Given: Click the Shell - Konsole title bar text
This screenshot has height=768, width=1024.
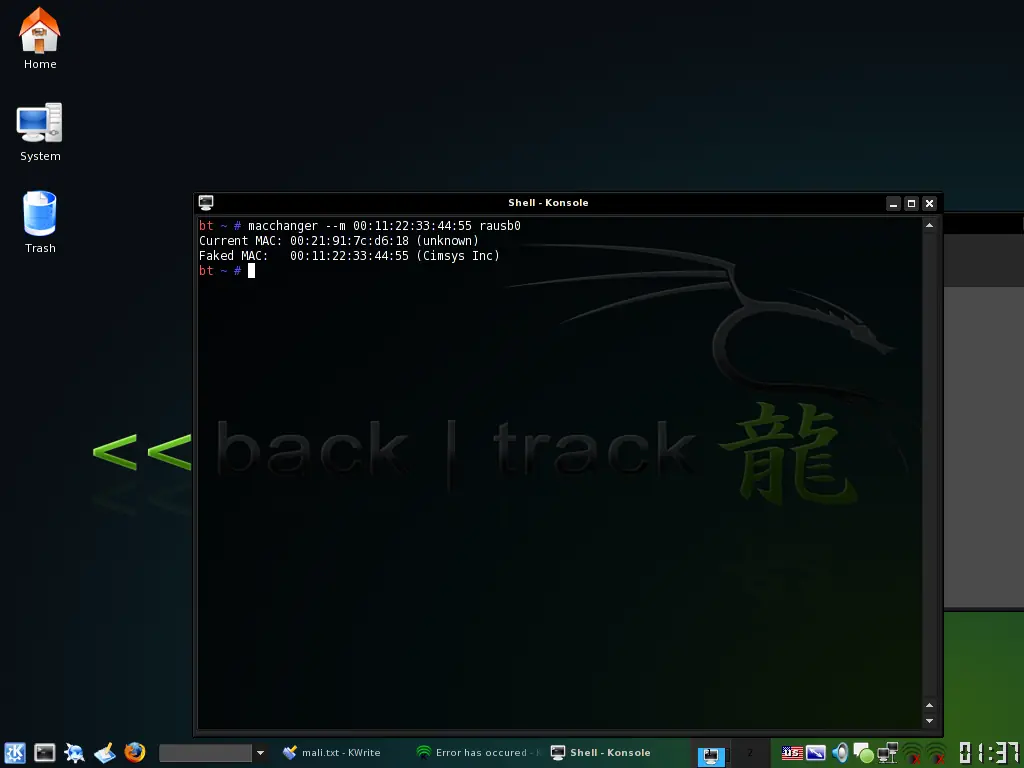Looking at the screenshot, I should (x=548, y=202).
